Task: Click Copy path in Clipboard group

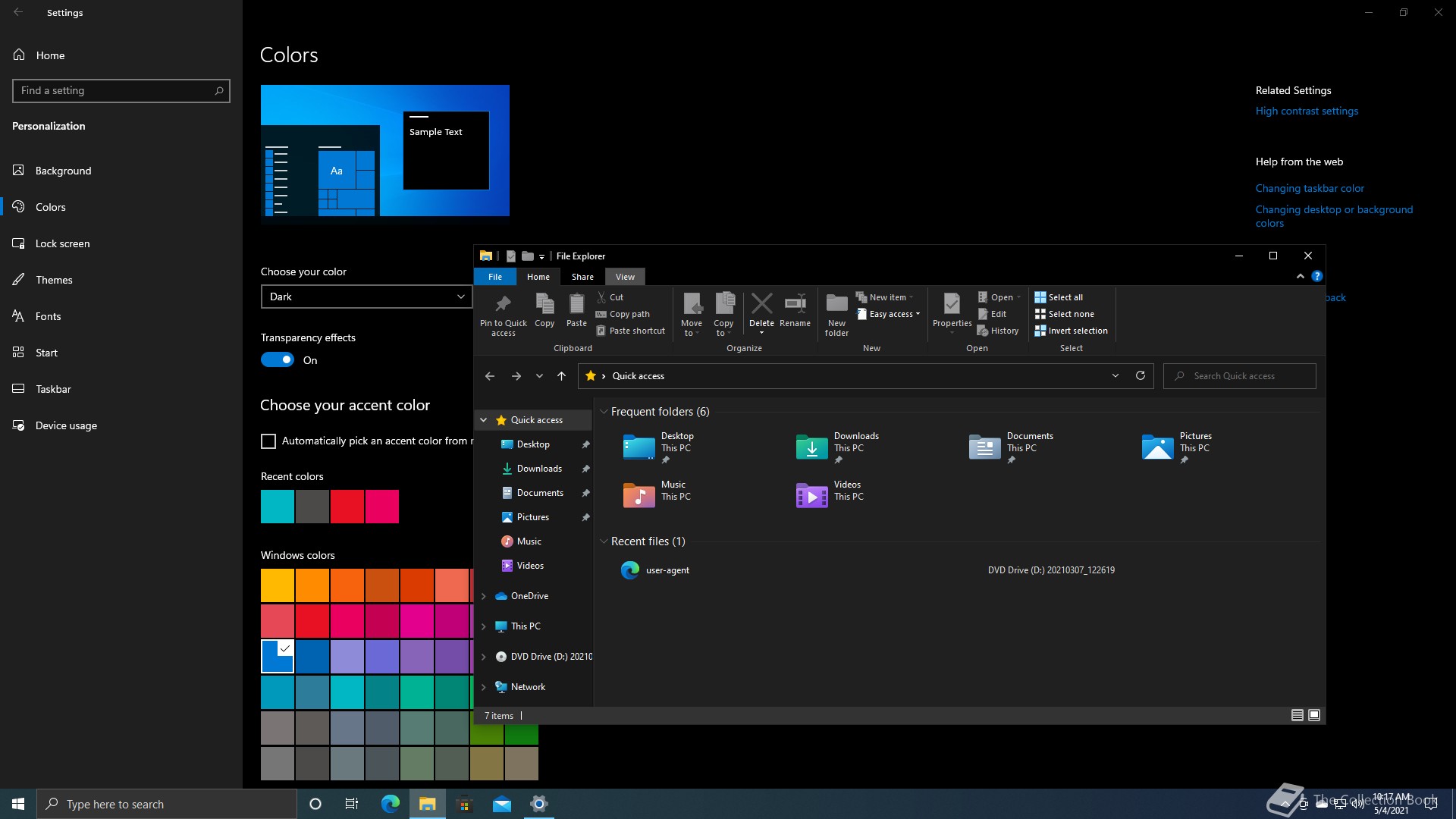Action: coord(623,314)
